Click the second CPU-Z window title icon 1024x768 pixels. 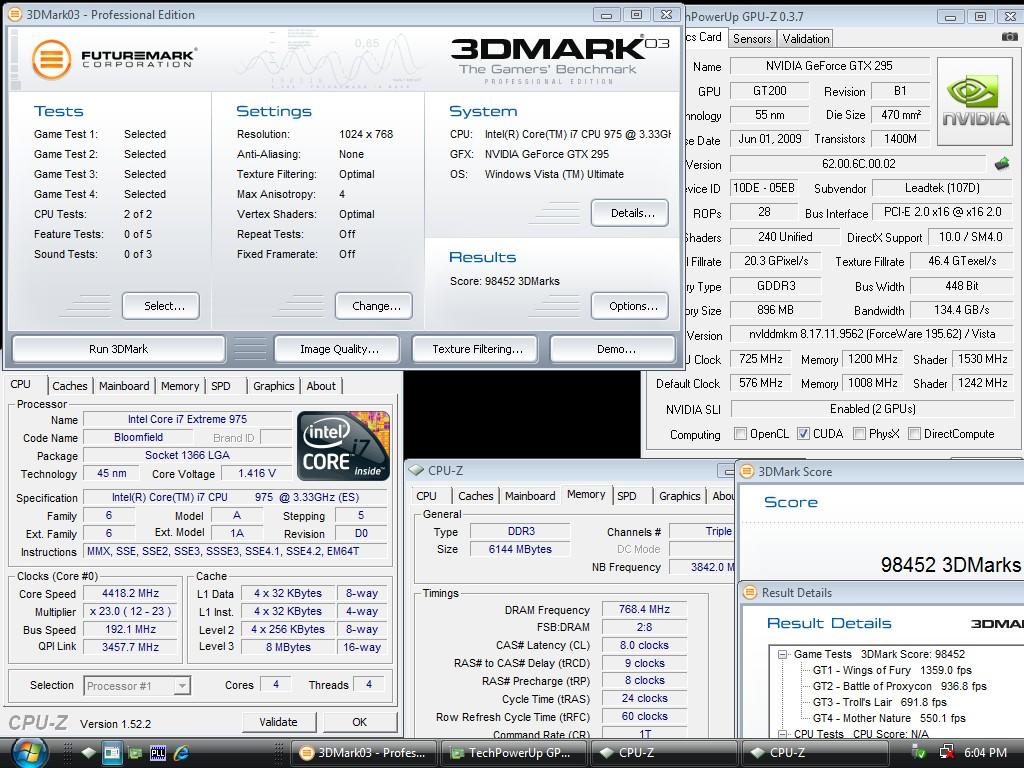pyautogui.click(x=416, y=470)
